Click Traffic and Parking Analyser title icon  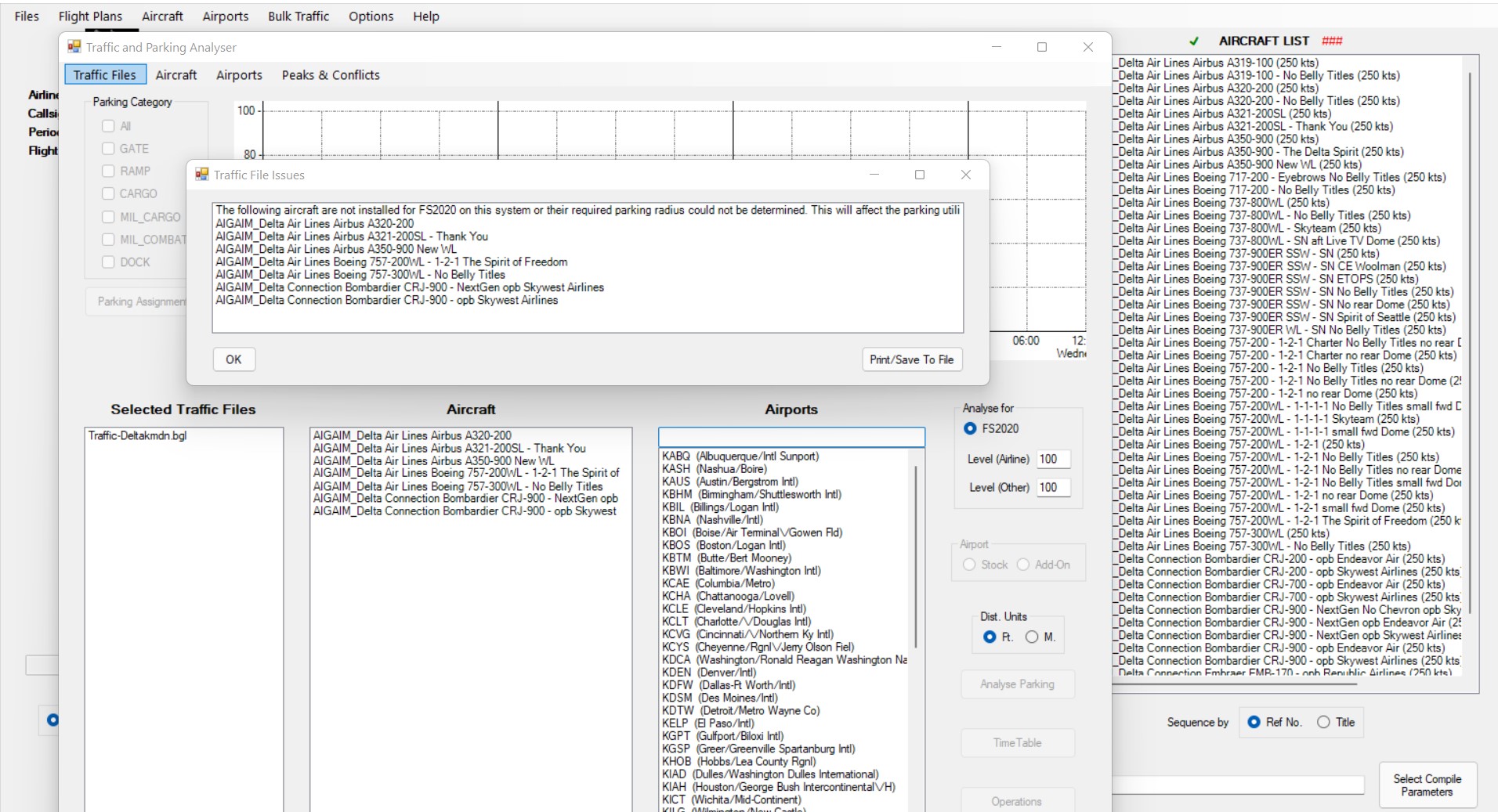pyautogui.click(x=74, y=47)
